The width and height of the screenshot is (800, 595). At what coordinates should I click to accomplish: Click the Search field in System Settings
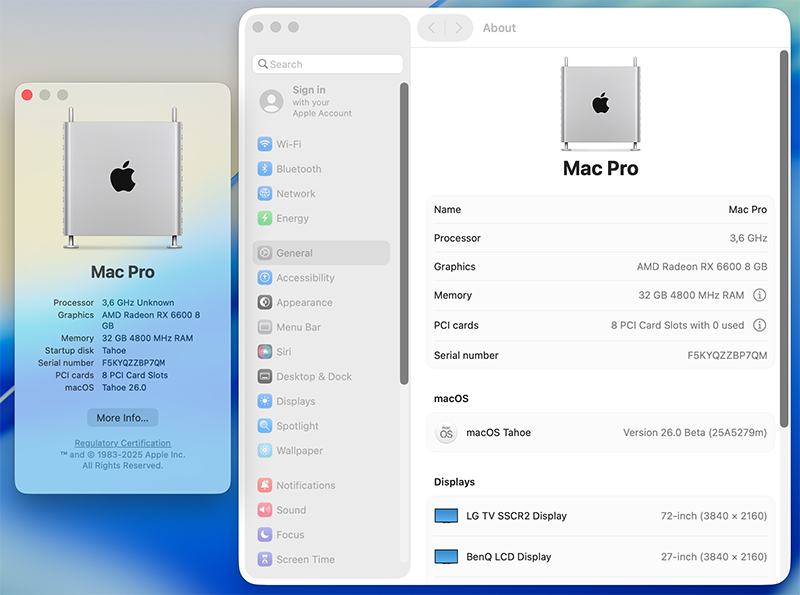328,64
